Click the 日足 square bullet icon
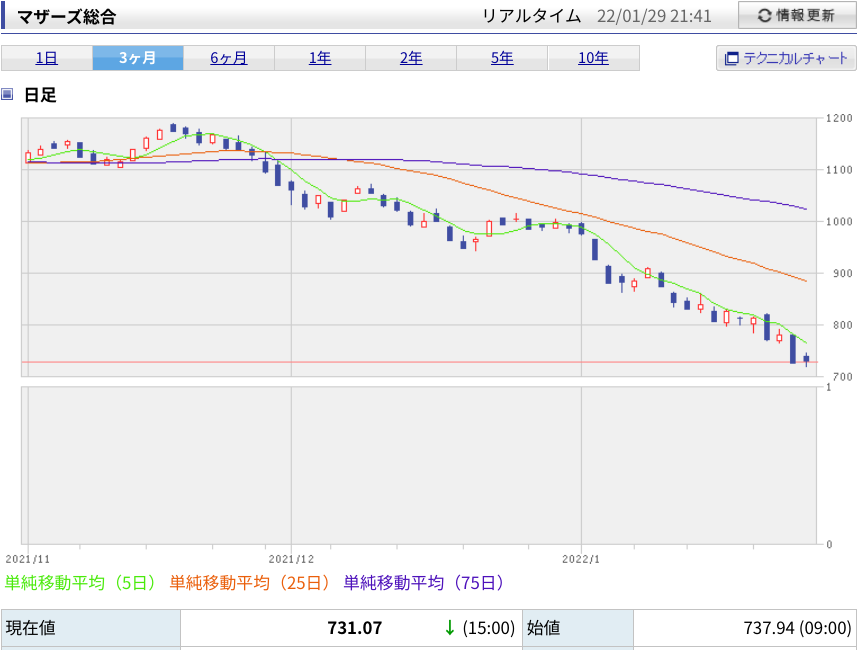Screen dimensions: 861x650 (x=7, y=94)
